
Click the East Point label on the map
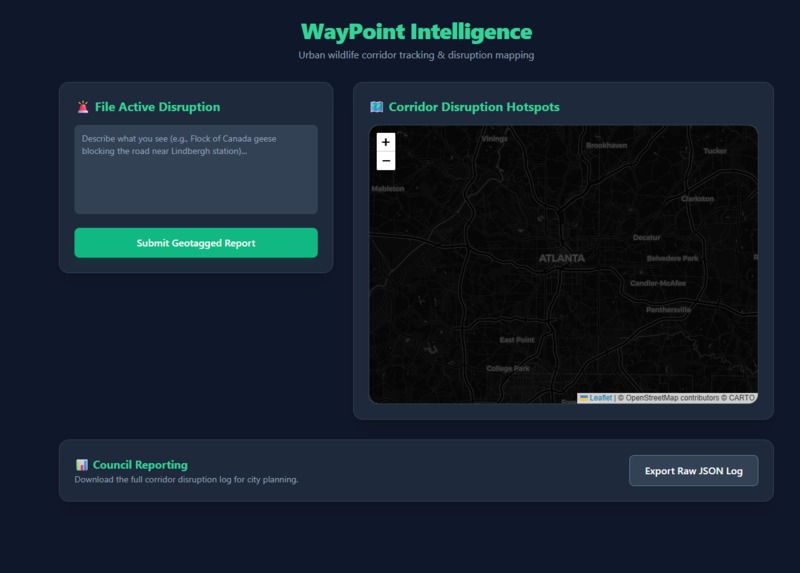(517, 339)
